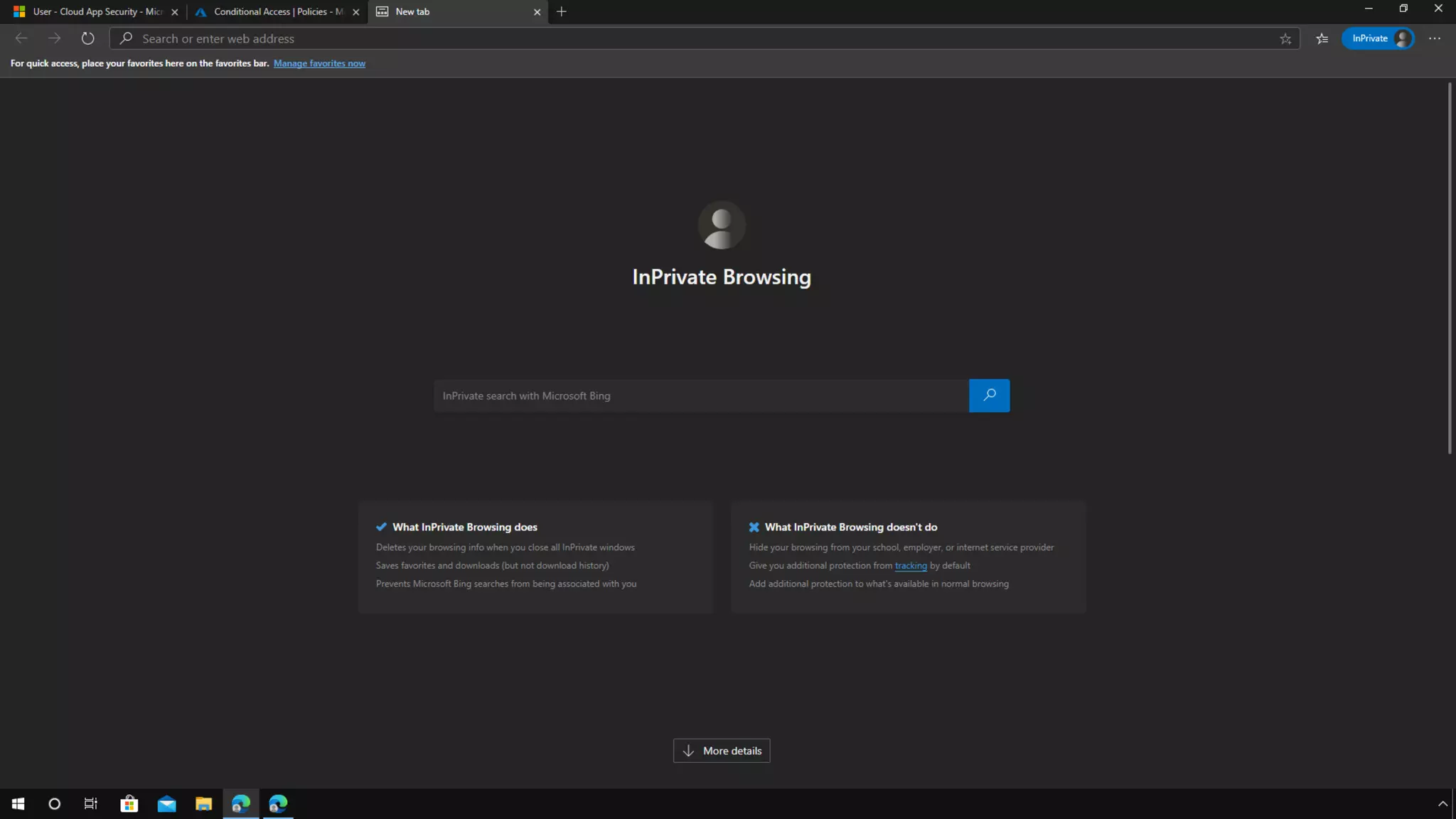Switch to Conditional Access Policies tab

coord(274,12)
